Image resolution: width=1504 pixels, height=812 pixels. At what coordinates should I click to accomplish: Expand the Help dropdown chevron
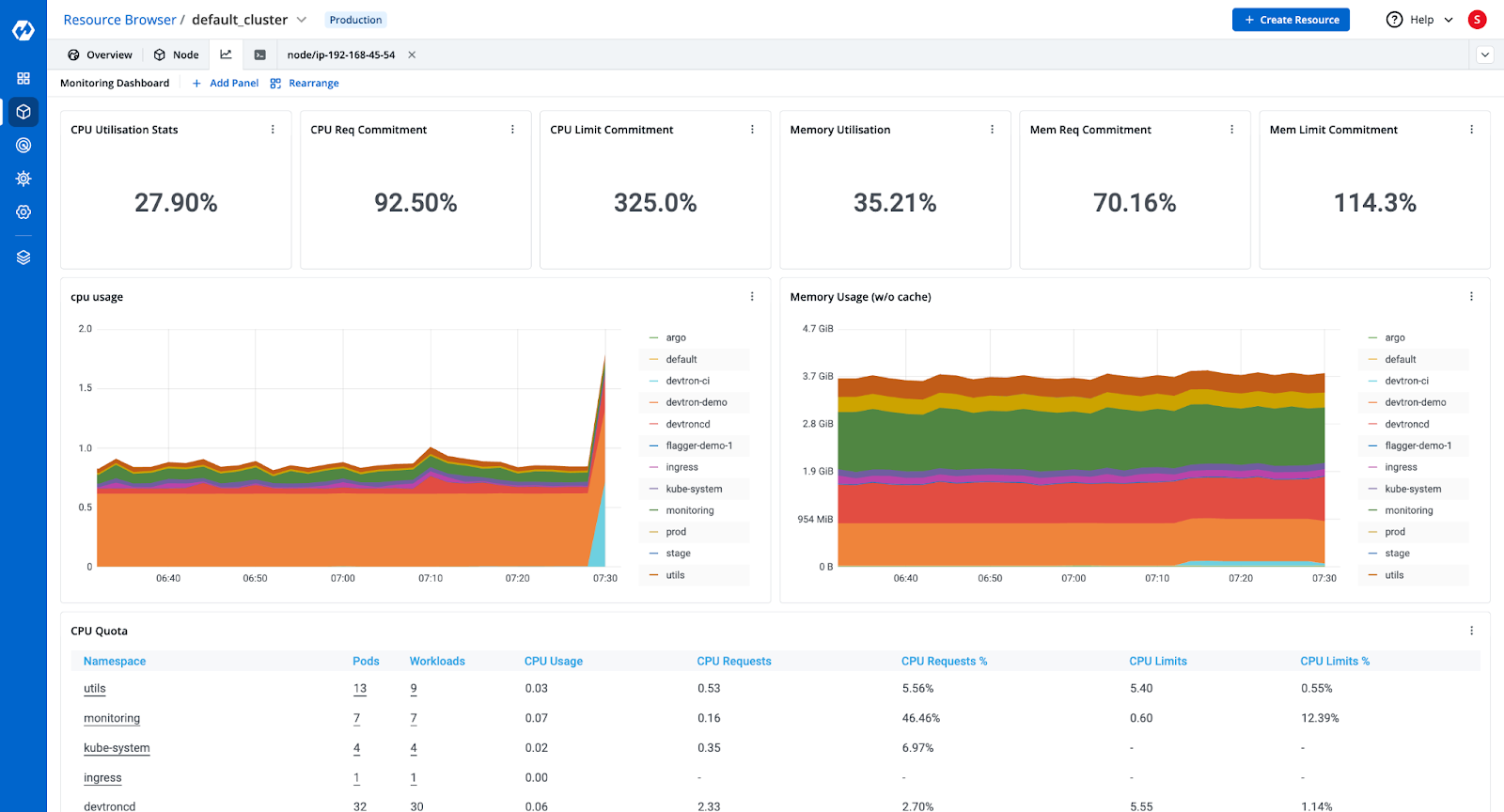[x=1449, y=20]
